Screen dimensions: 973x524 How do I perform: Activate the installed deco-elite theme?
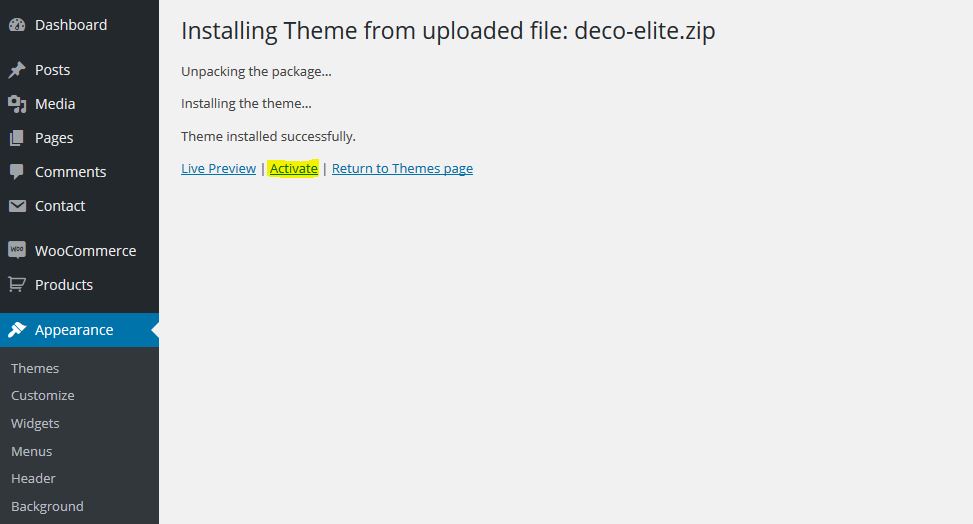pos(294,168)
